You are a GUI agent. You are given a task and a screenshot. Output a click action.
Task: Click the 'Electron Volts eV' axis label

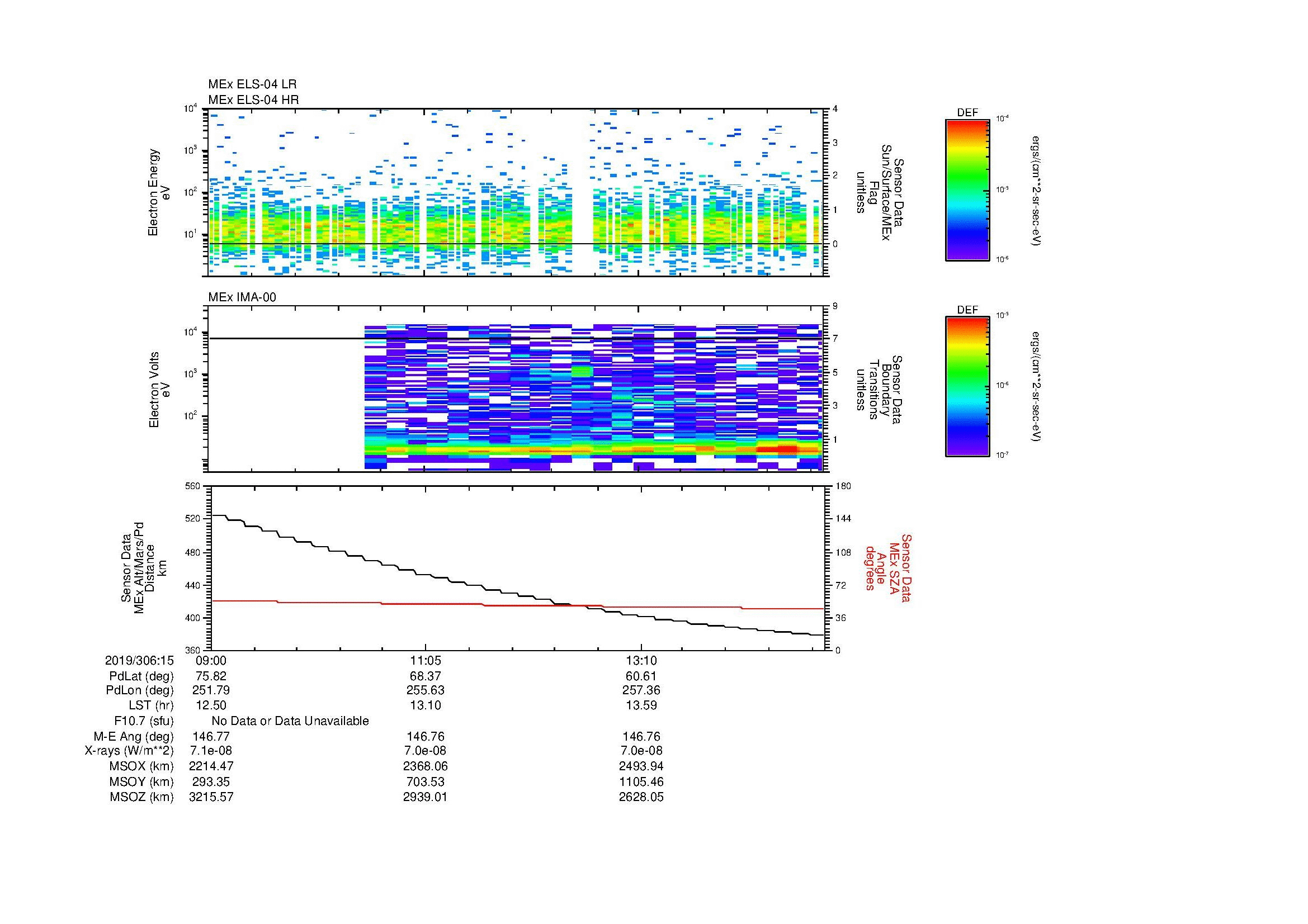[x=159, y=390]
